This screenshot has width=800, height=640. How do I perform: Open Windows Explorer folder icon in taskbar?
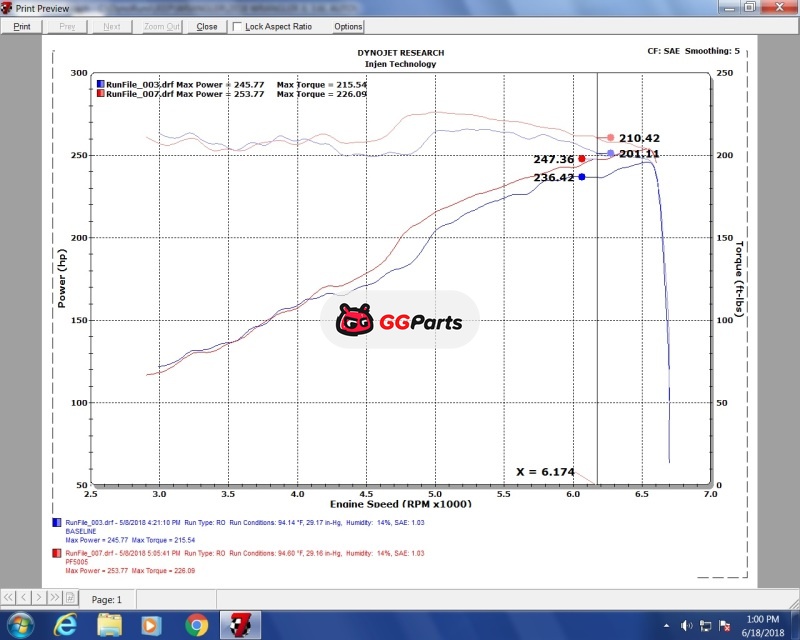pos(109,625)
